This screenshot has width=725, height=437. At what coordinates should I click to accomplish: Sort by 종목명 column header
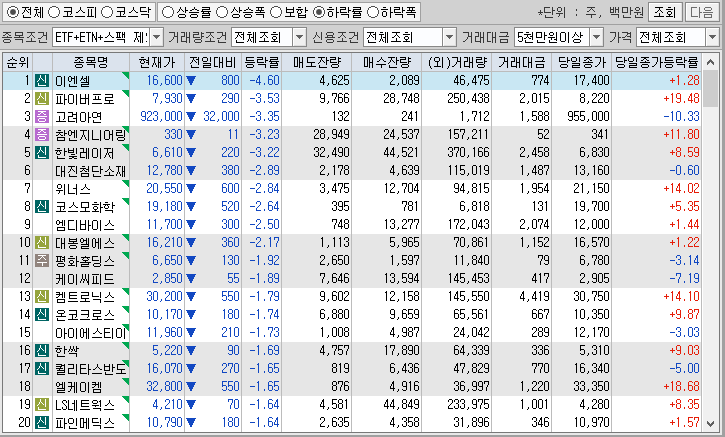(x=91, y=62)
